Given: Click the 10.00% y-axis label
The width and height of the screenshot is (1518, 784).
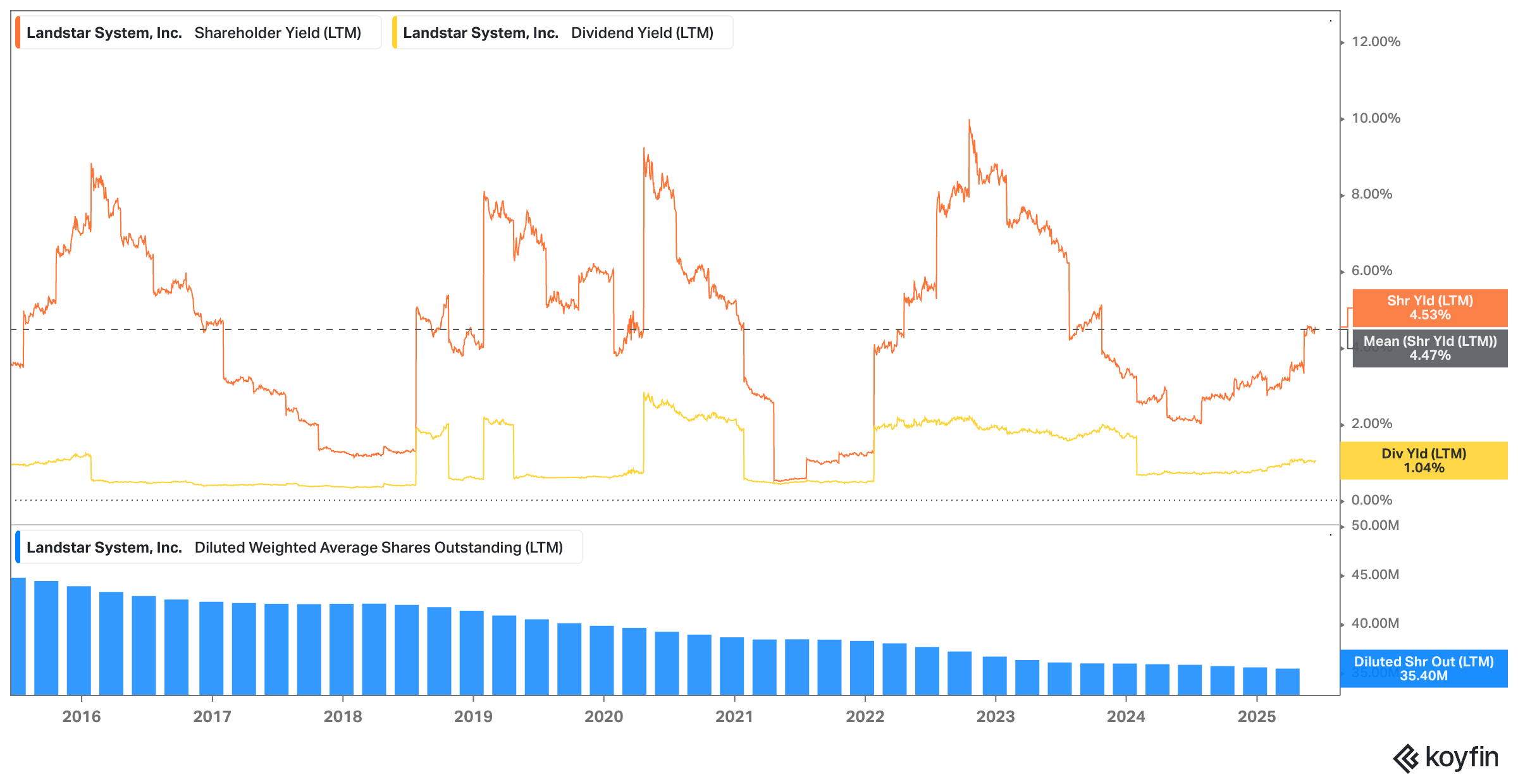Looking at the screenshot, I should coord(1376,118).
